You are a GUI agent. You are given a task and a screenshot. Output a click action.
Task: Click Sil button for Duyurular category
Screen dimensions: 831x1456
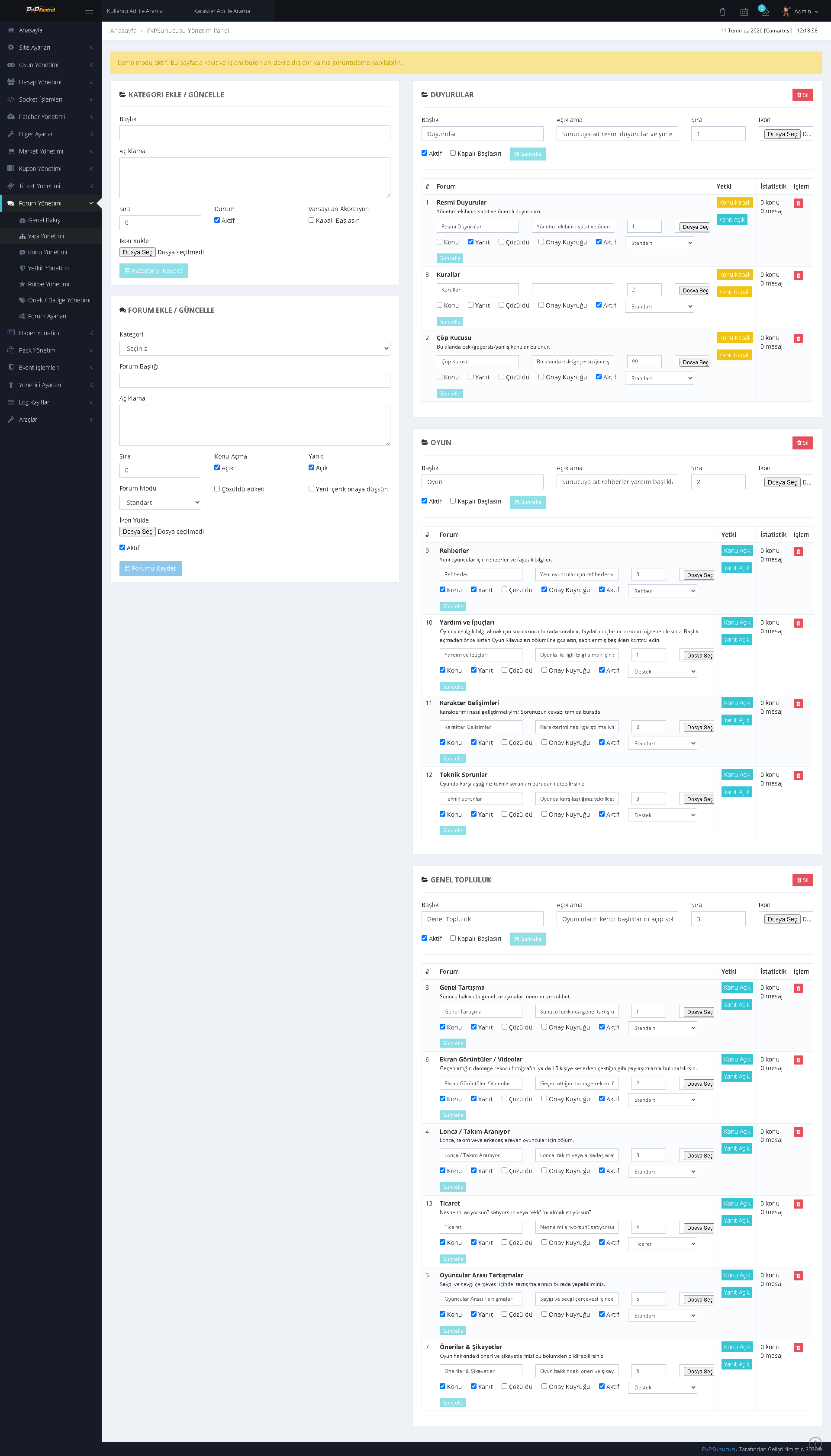tap(802, 95)
